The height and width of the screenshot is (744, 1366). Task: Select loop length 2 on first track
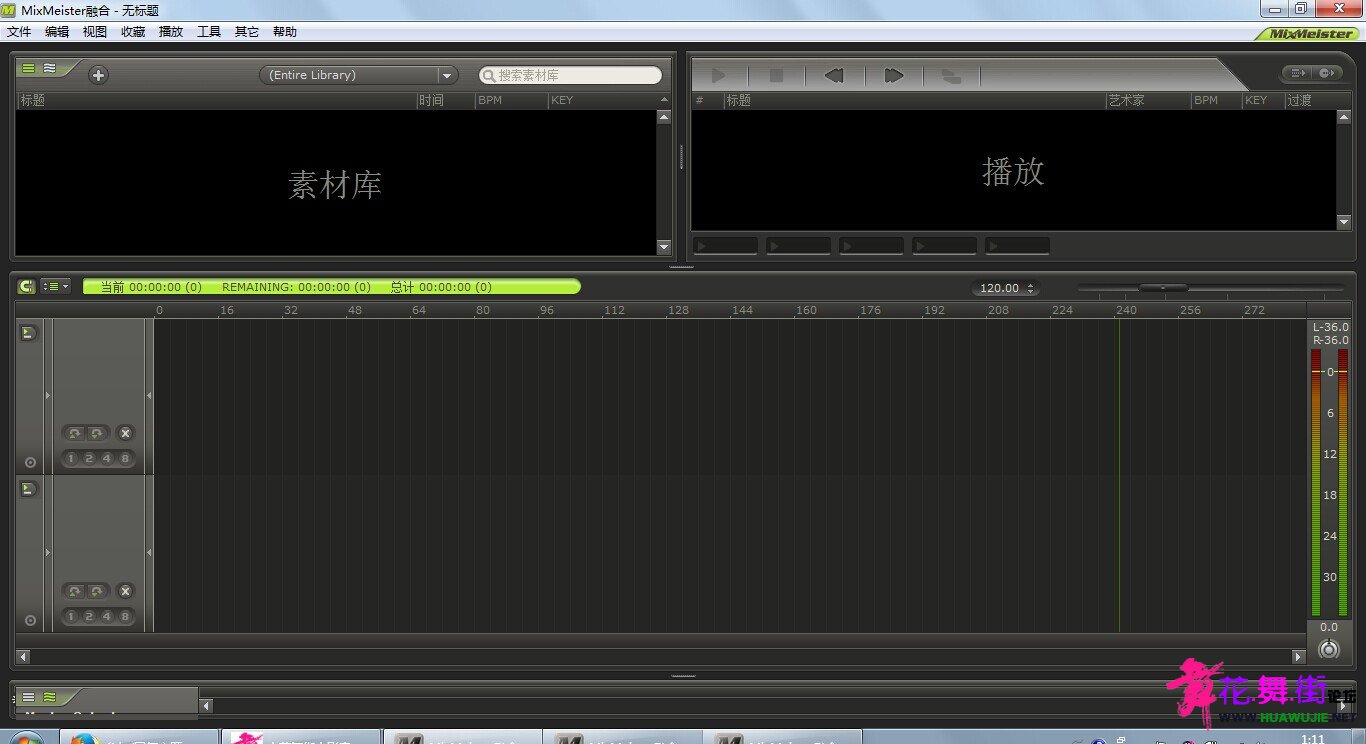pos(89,459)
